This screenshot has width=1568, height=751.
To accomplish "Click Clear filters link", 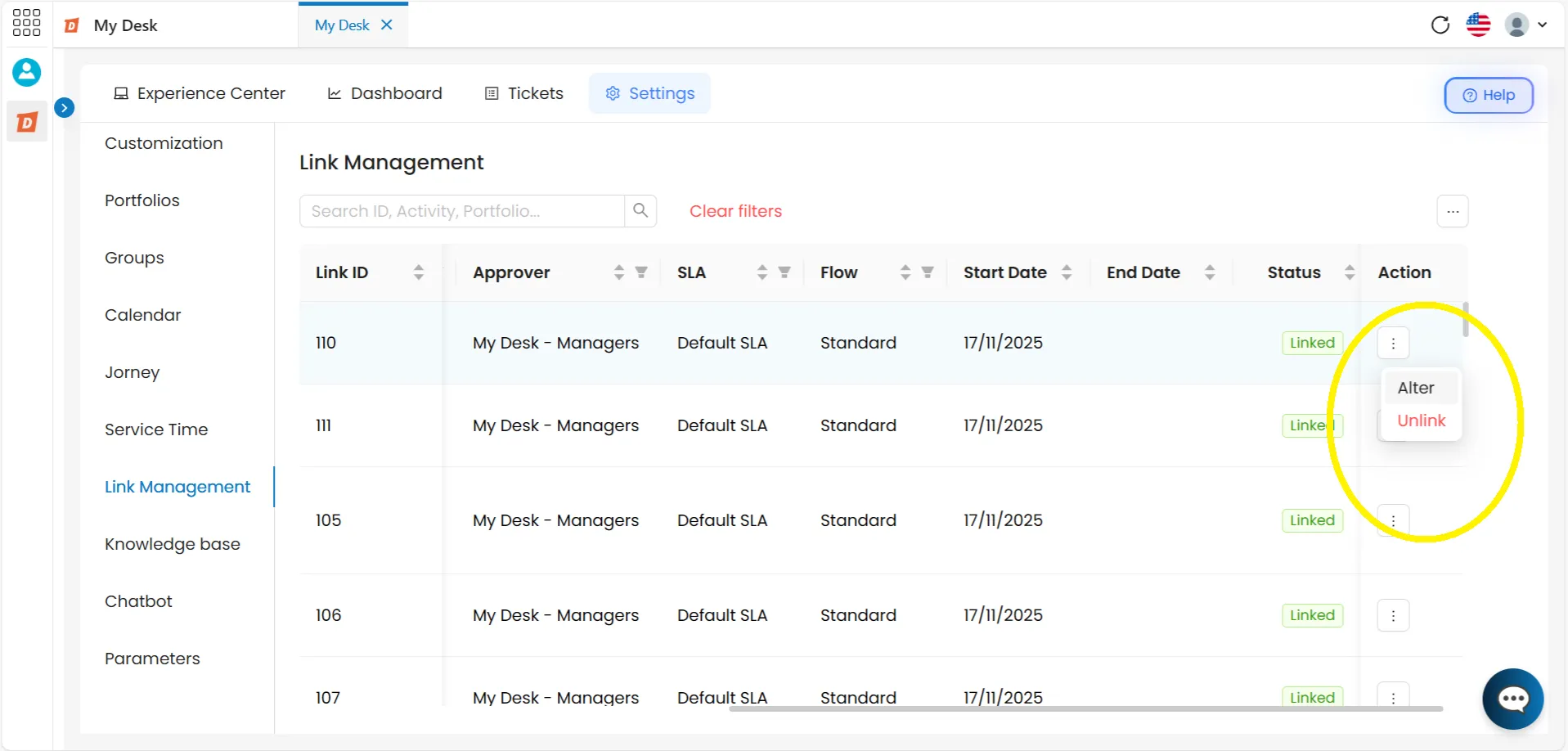I will coord(735,211).
